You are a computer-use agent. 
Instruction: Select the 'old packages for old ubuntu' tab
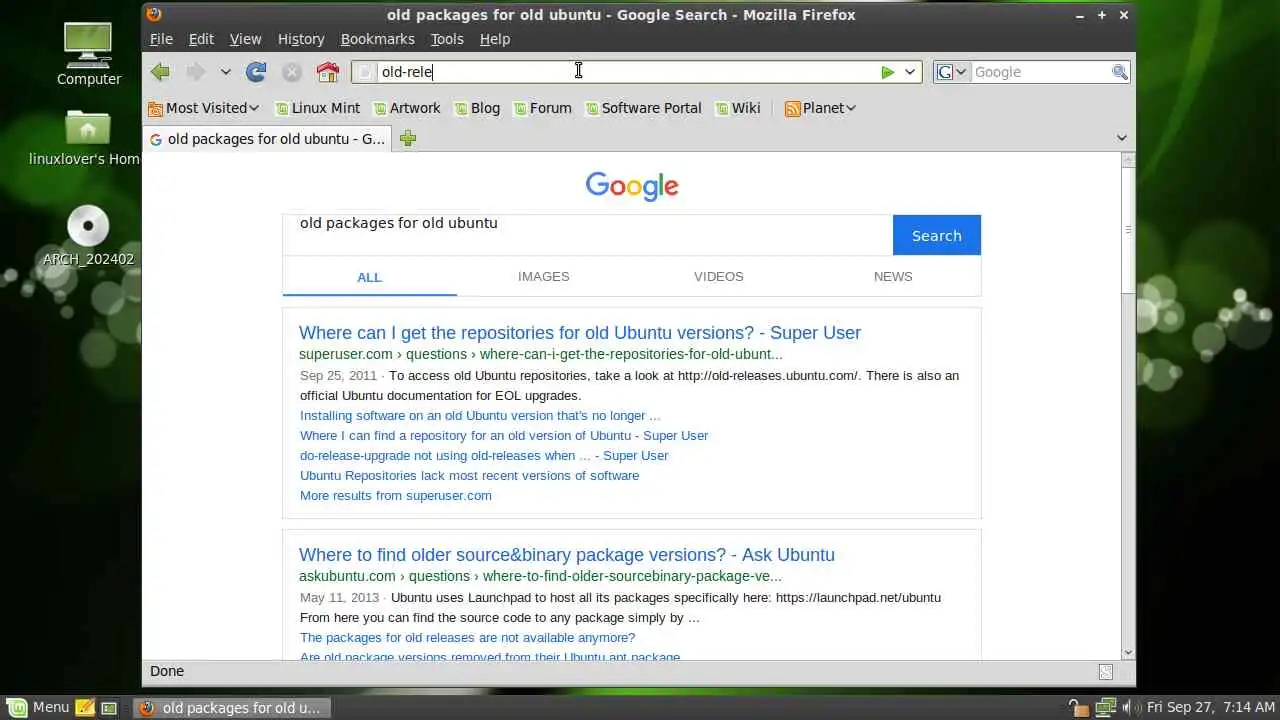point(267,139)
